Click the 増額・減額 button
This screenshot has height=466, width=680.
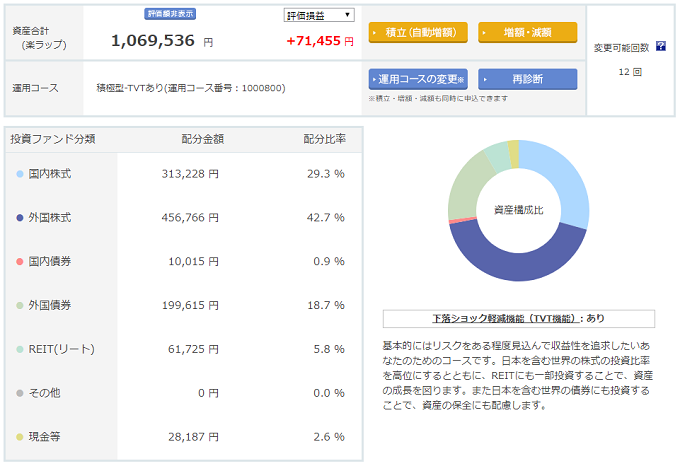(527, 33)
